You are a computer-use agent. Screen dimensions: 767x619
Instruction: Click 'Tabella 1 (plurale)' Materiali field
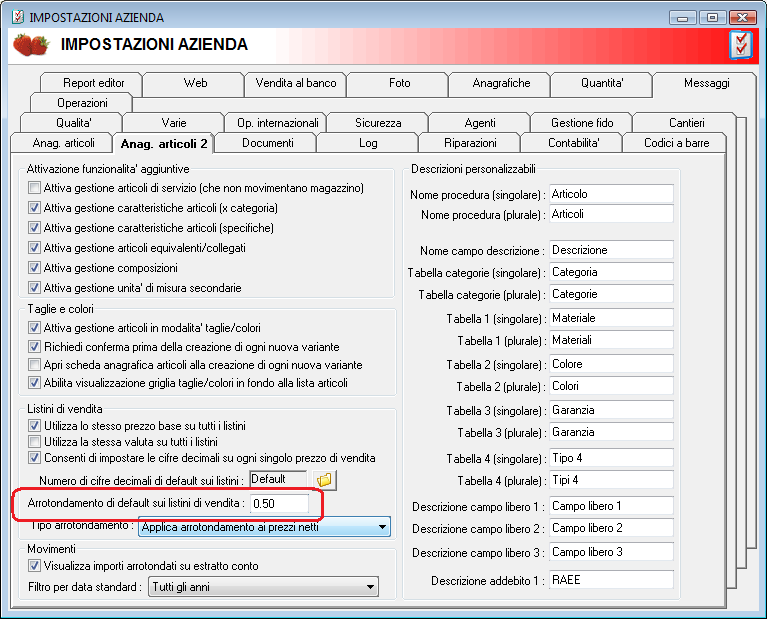(611, 340)
